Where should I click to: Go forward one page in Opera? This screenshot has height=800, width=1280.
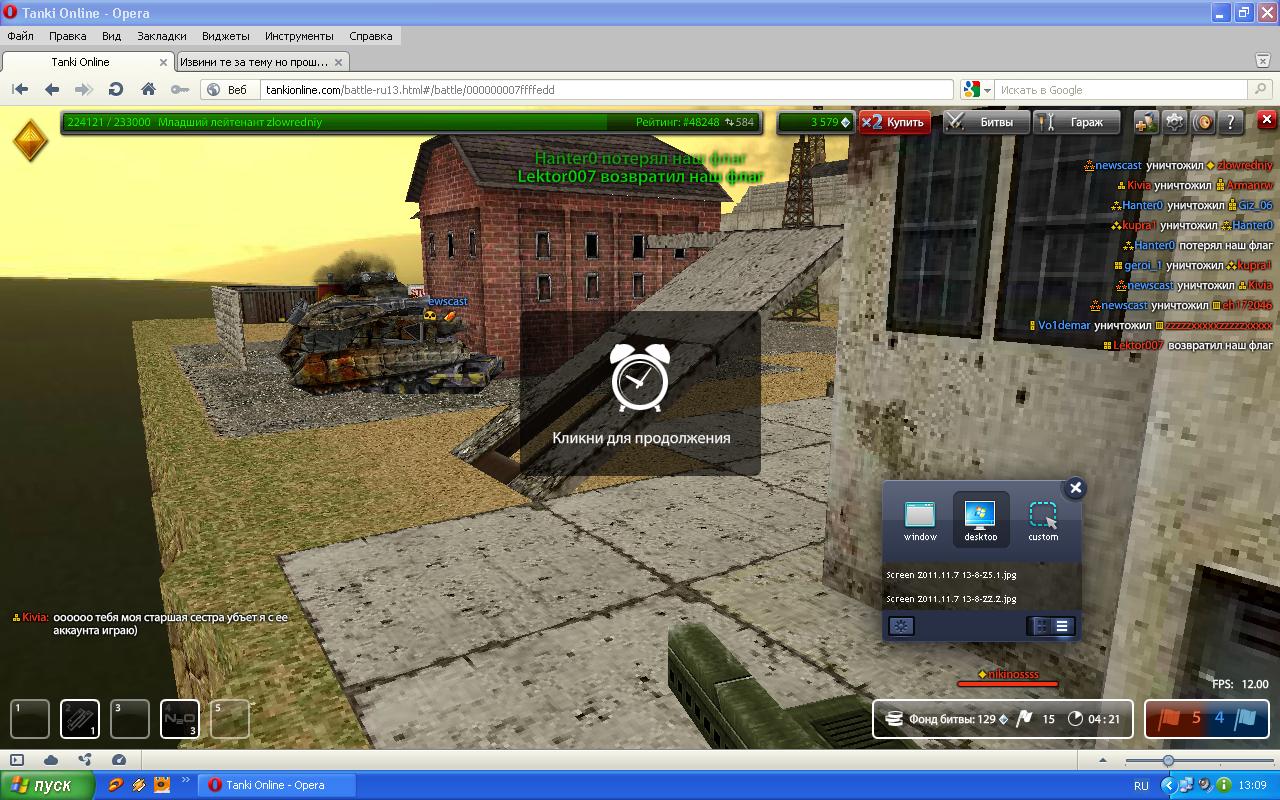(x=83, y=89)
